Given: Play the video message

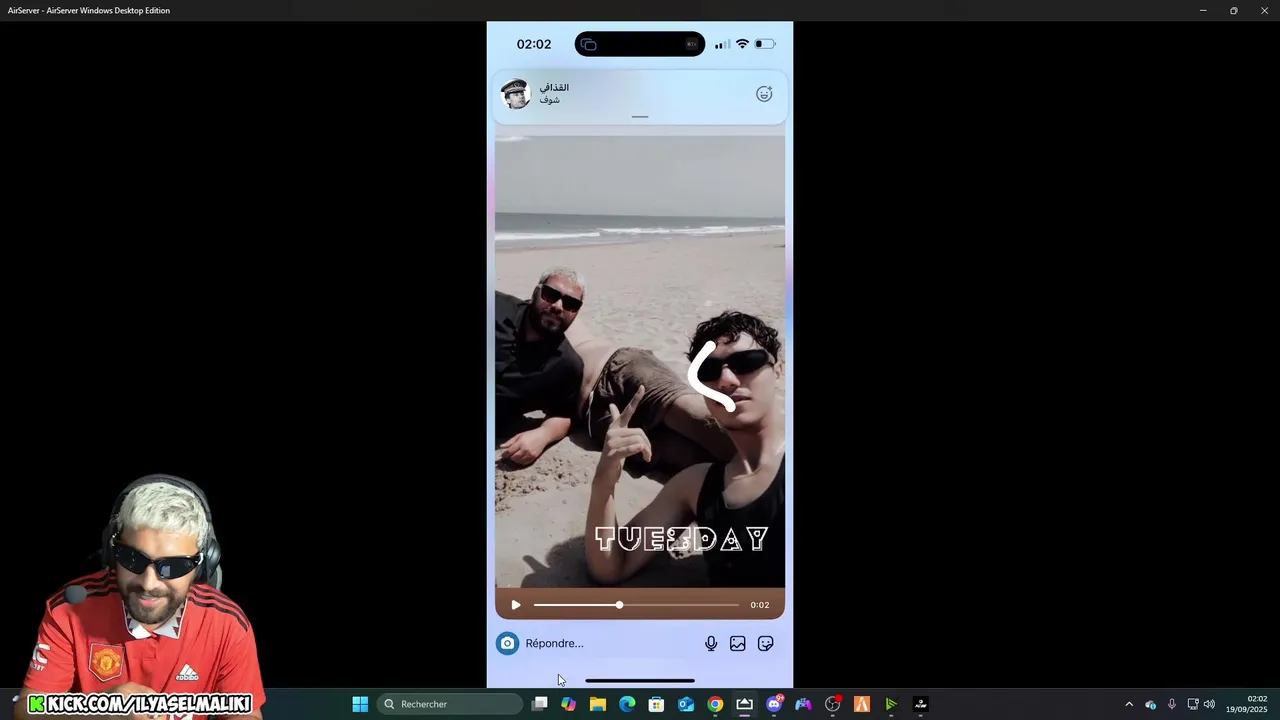Looking at the screenshot, I should (x=515, y=605).
